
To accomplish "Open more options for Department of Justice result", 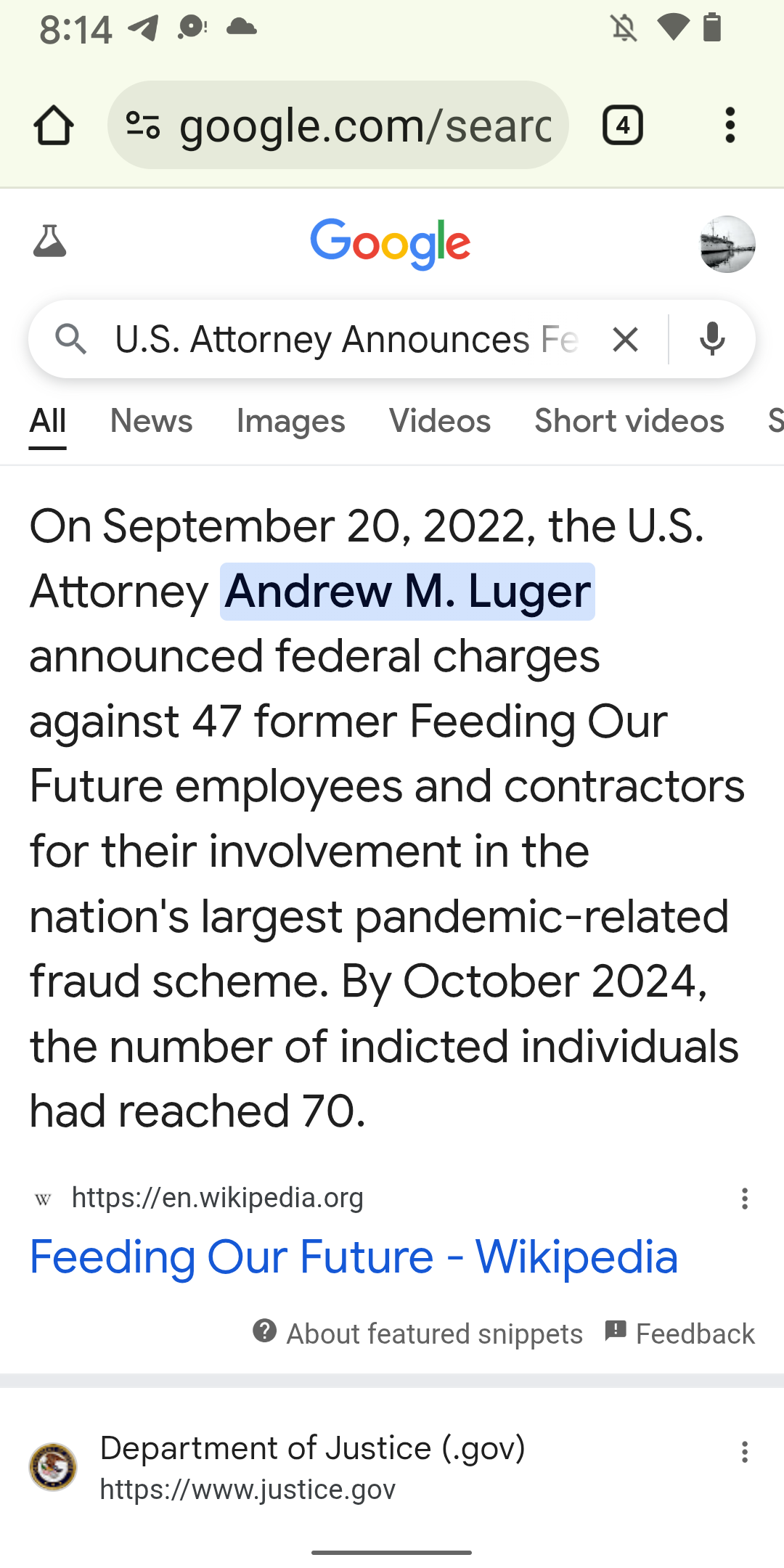I will (744, 1452).
